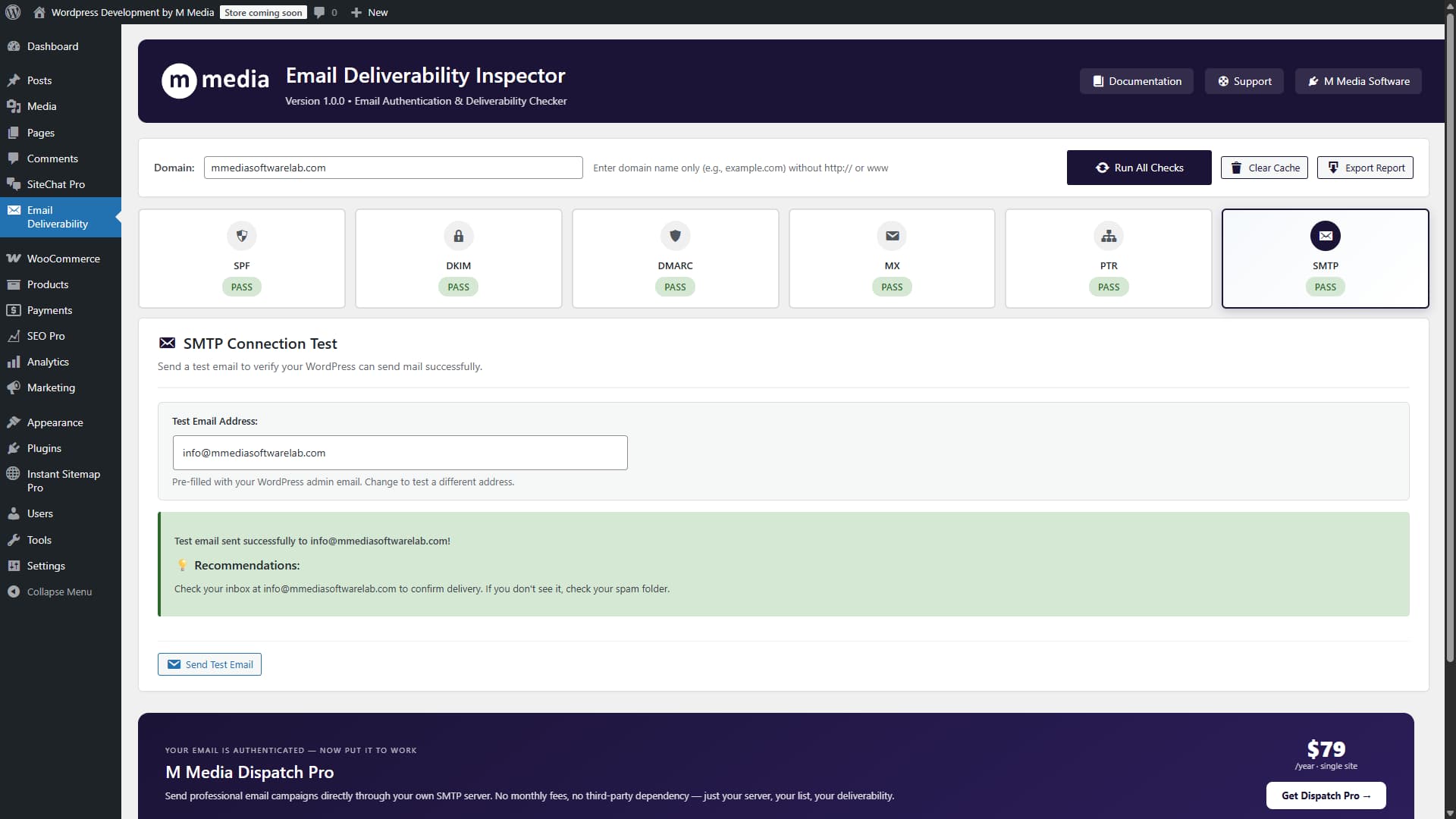Click Get Dispatch Pro in the banner
The height and width of the screenshot is (819, 1456).
pos(1325,795)
